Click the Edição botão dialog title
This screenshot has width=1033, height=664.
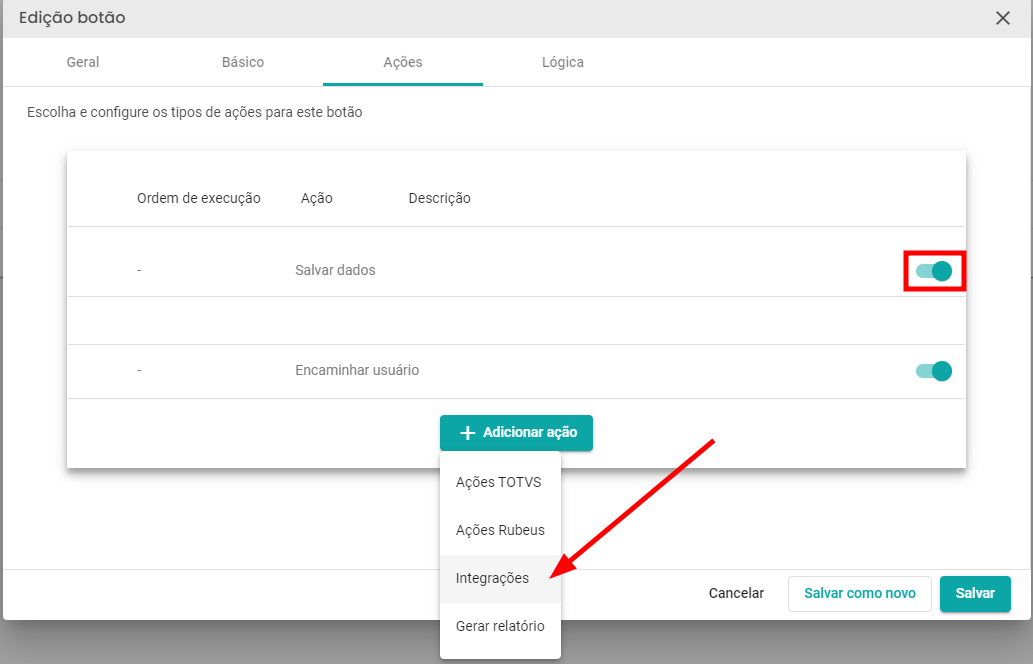point(72,18)
